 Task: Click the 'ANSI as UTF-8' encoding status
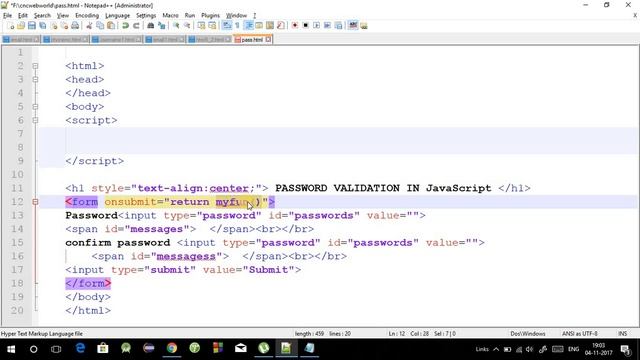(580, 333)
